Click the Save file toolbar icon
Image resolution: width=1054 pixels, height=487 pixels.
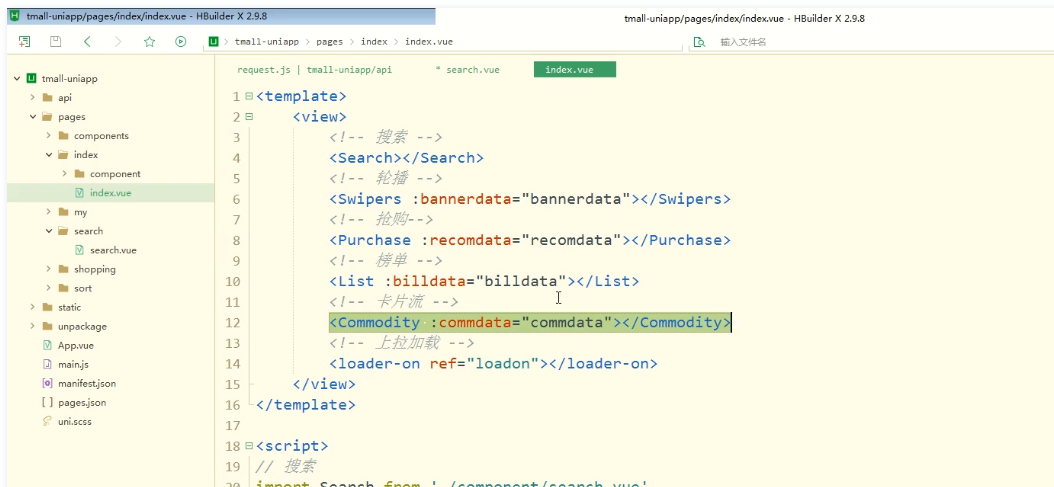tap(56, 42)
